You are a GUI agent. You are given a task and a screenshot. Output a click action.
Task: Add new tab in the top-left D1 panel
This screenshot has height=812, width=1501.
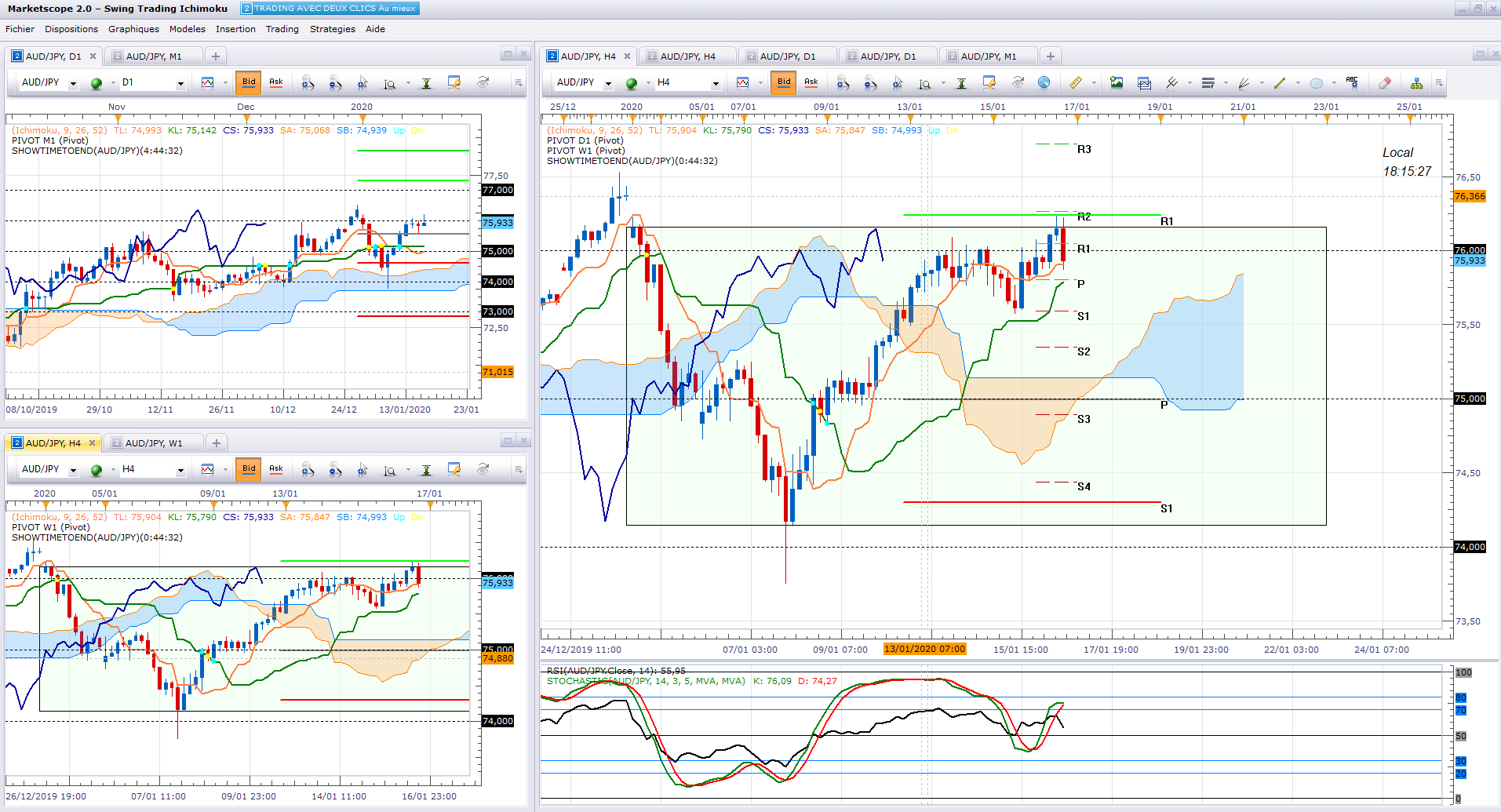pyautogui.click(x=216, y=56)
